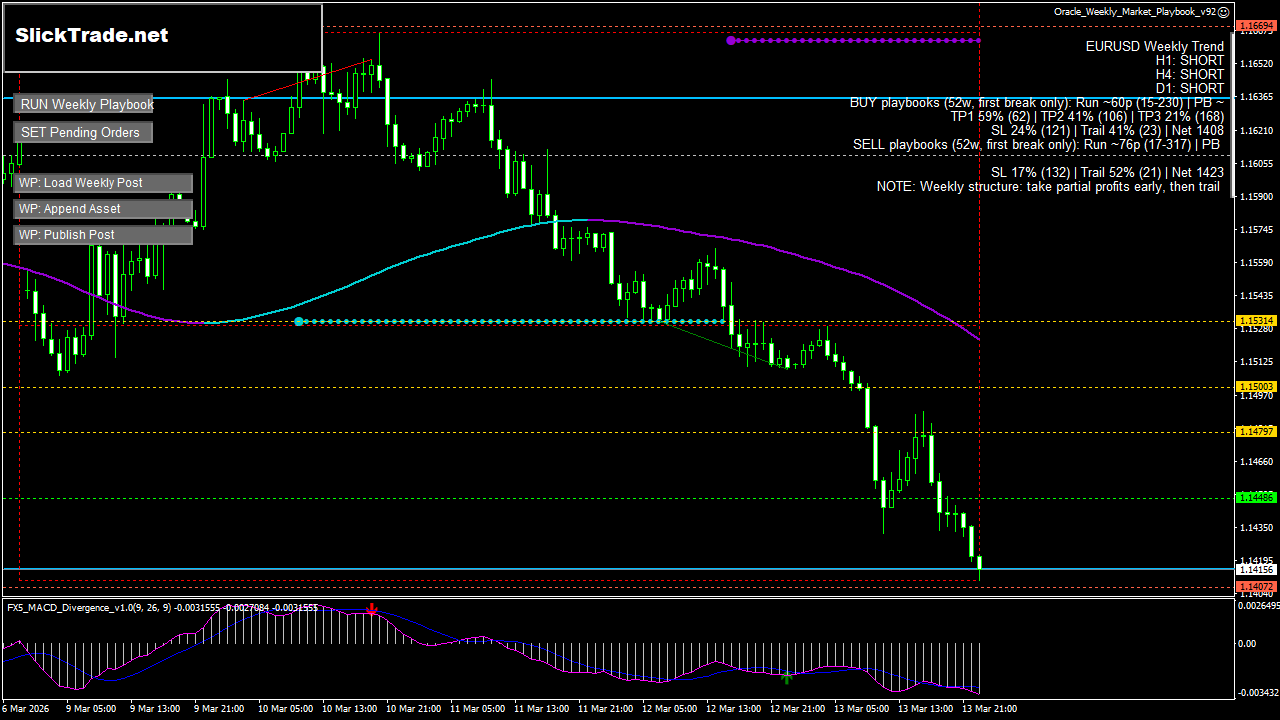This screenshot has width=1280, height=720.
Task: Click the SELL playbooks statistics line
Action: pos(1038,144)
